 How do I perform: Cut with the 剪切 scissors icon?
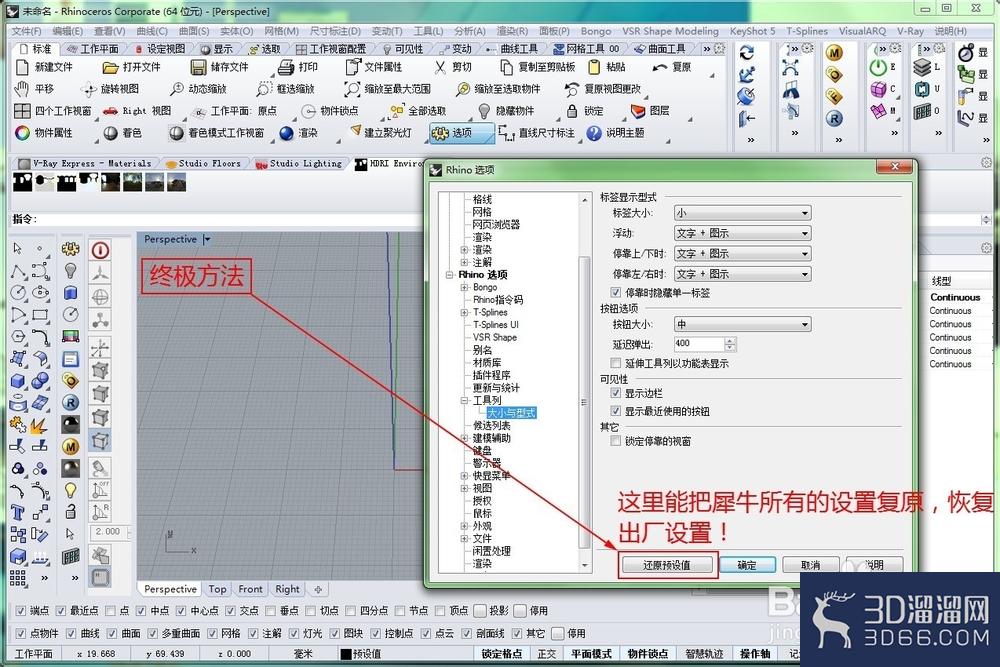pos(440,67)
